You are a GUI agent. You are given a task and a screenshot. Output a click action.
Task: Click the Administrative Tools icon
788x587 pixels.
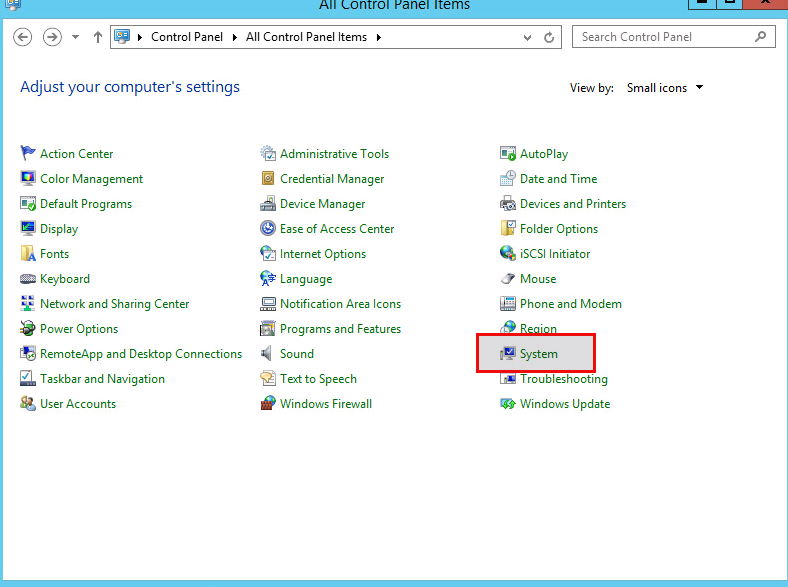pyautogui.click(x=268, y=153)
